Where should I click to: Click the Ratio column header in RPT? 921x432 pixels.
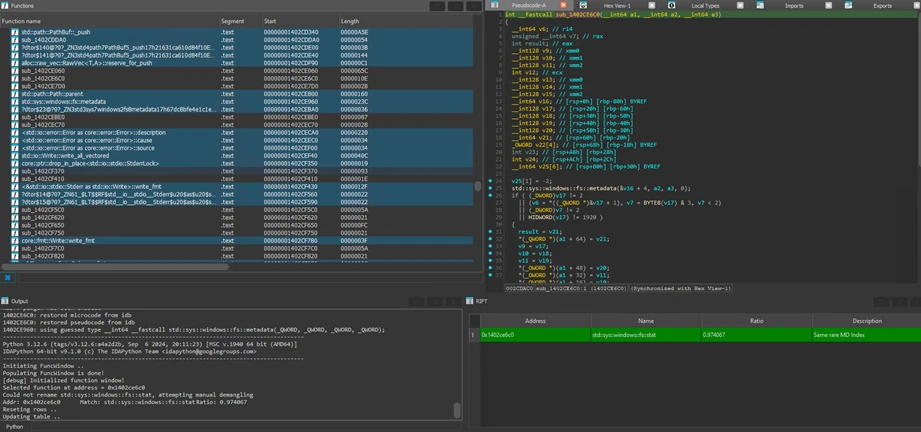tap(756, 321)
